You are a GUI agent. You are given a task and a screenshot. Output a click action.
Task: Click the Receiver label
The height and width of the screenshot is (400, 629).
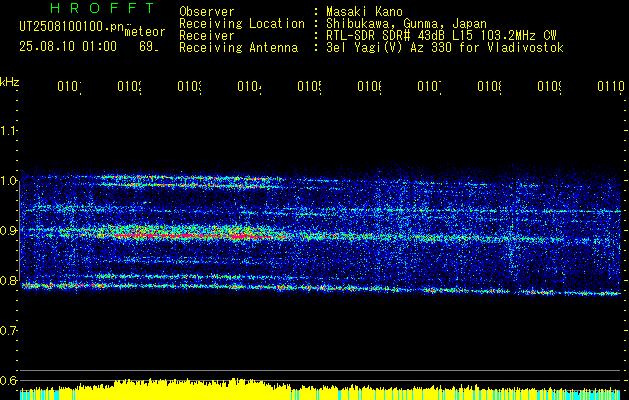pos(207,35)
